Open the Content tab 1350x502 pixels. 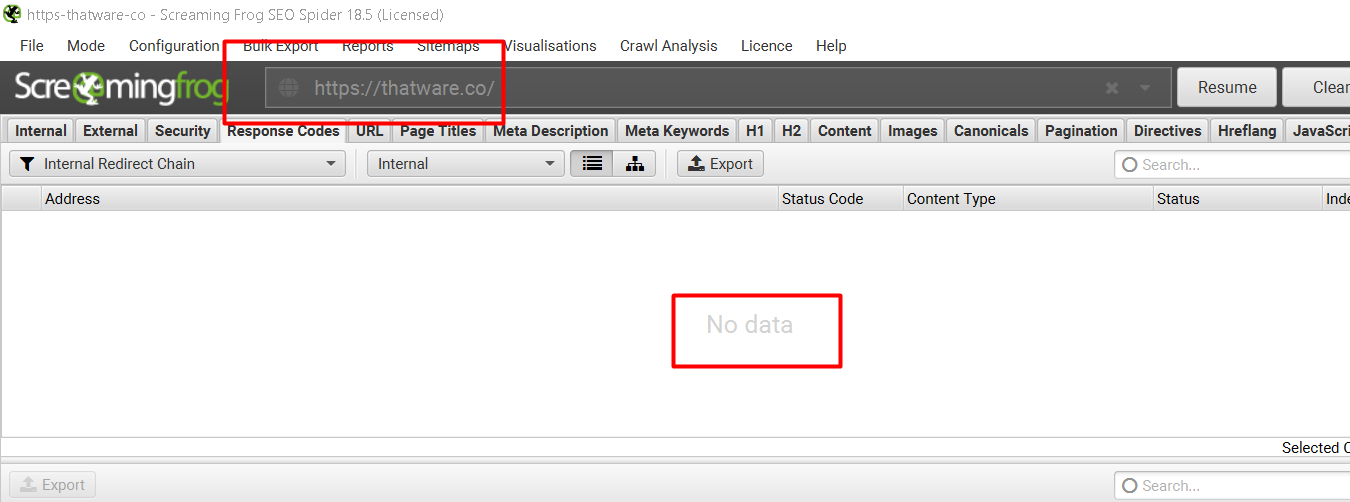[845, 131]
